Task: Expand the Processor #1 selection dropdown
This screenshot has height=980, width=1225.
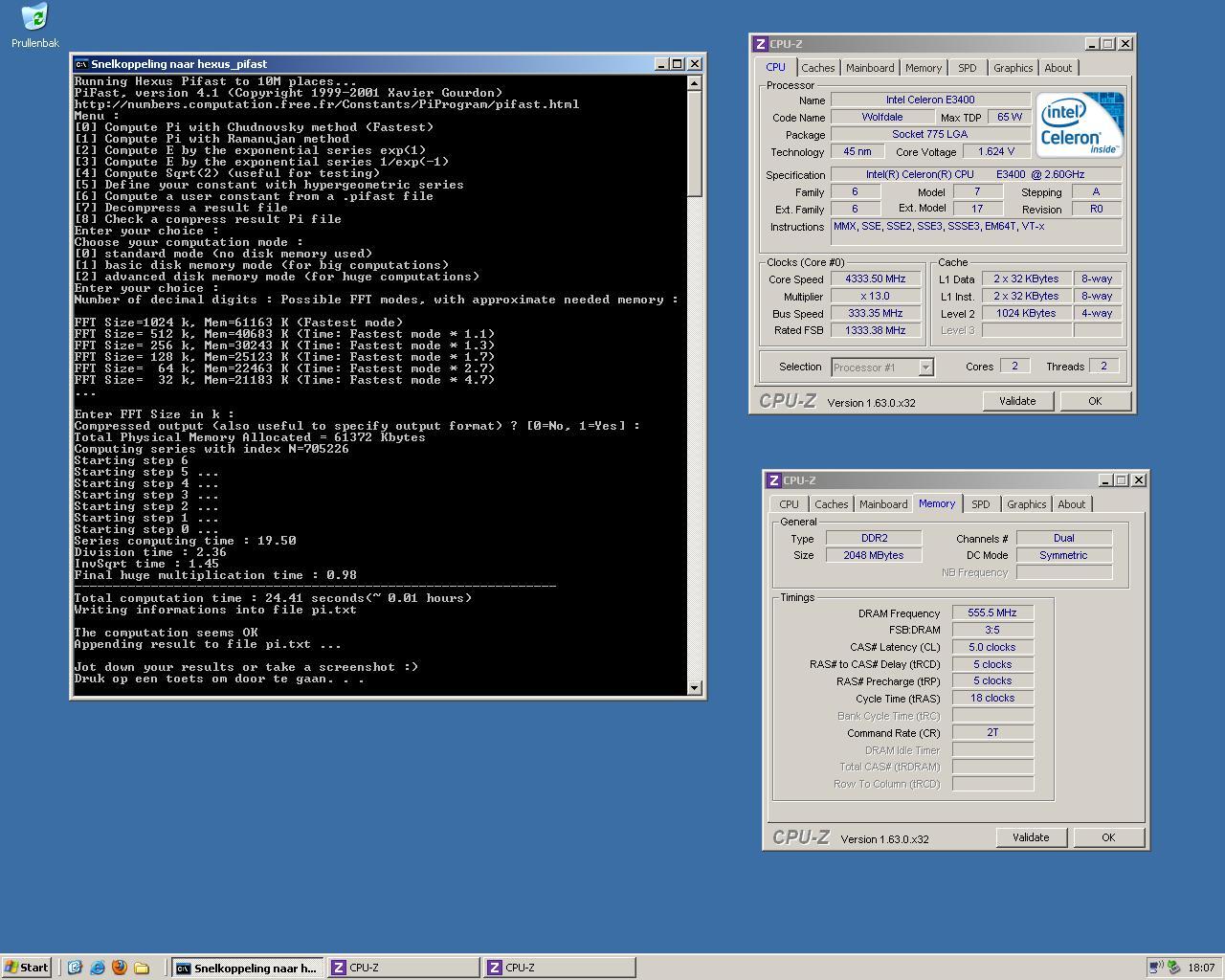Action: pos(925,367)
